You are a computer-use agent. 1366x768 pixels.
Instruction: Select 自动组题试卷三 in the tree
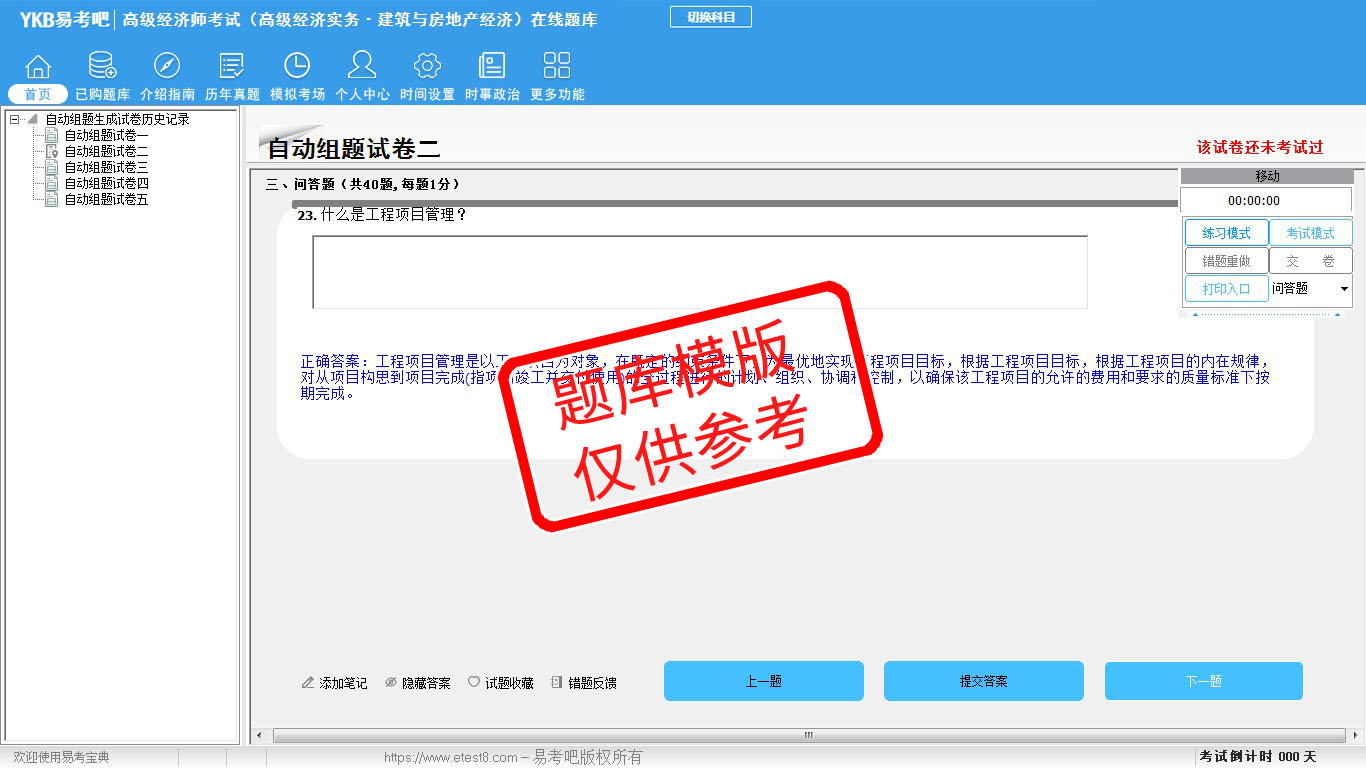(106, 167)
